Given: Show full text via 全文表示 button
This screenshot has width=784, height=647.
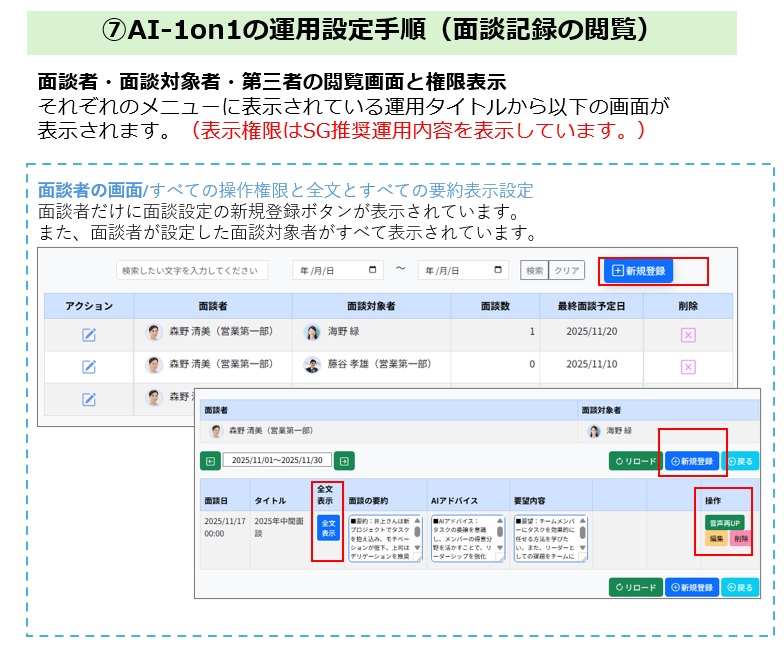Looking at the screenshot, I should point(326,528).
